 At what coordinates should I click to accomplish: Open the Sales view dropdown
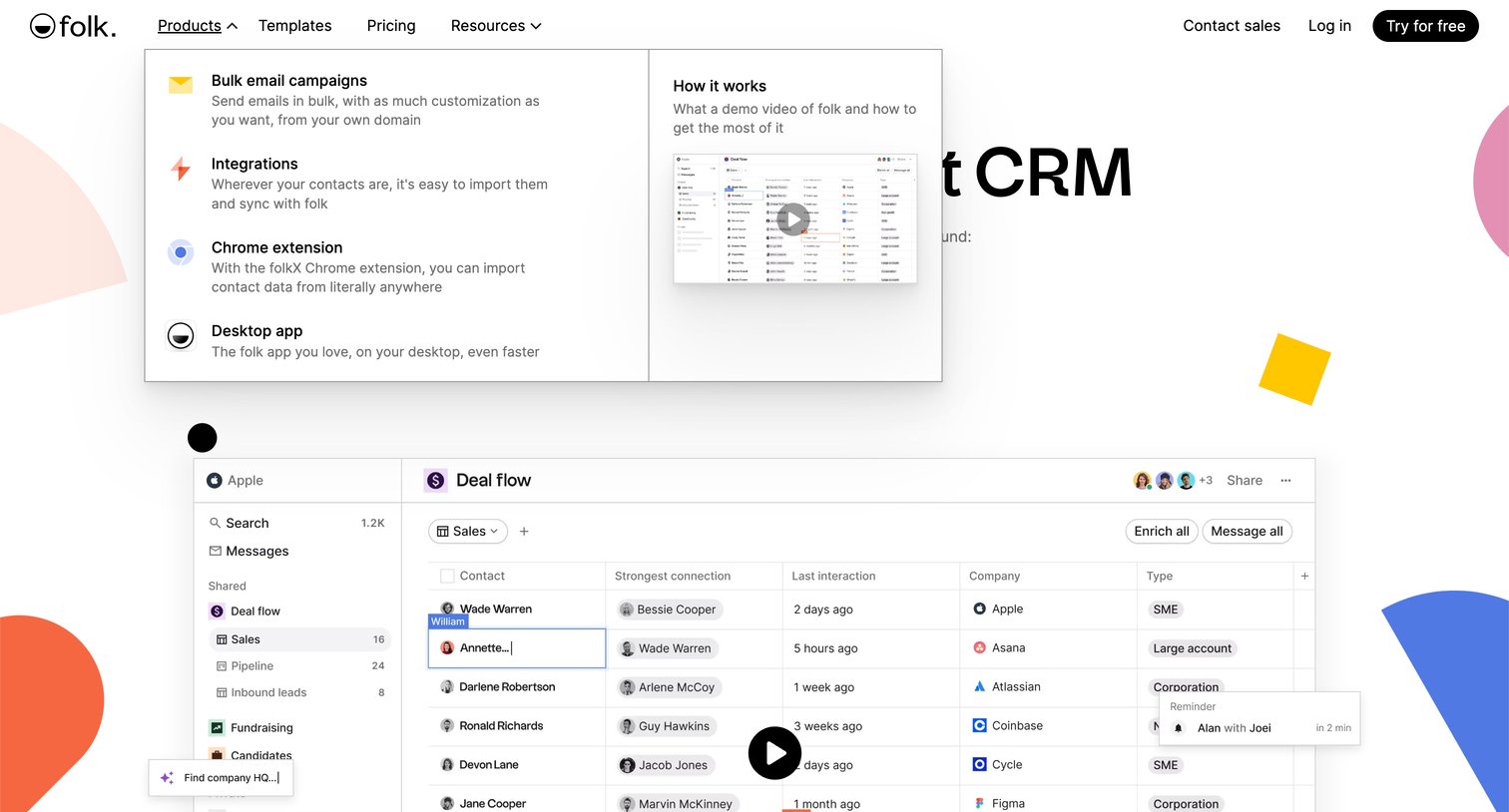[x=468, y=532]
